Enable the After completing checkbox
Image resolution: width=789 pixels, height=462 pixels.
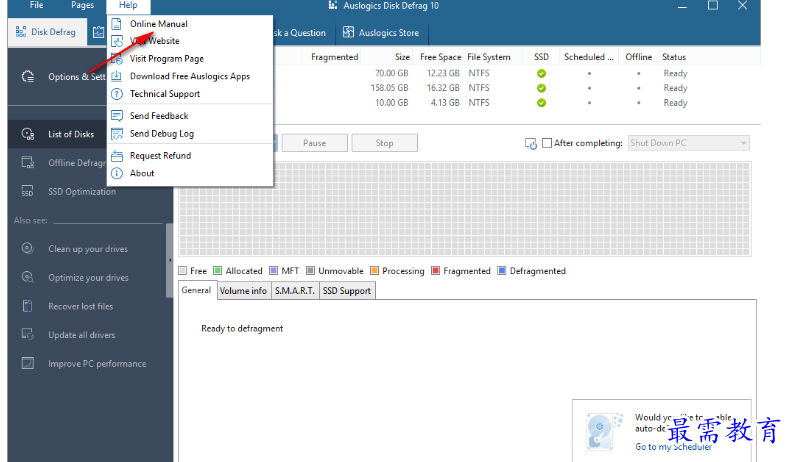[x=547, y=143]
